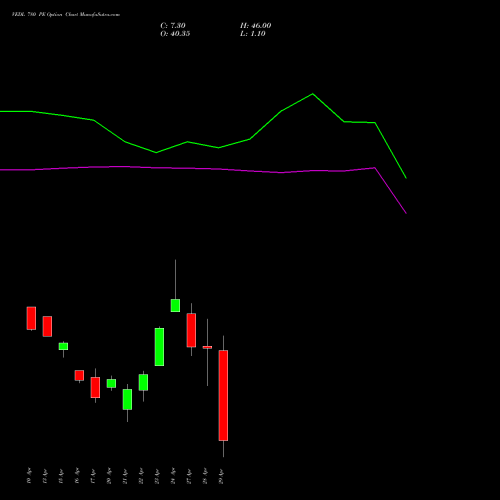Select the 24 Apr date label
The image size is (500, 500).
coord(173,476)
